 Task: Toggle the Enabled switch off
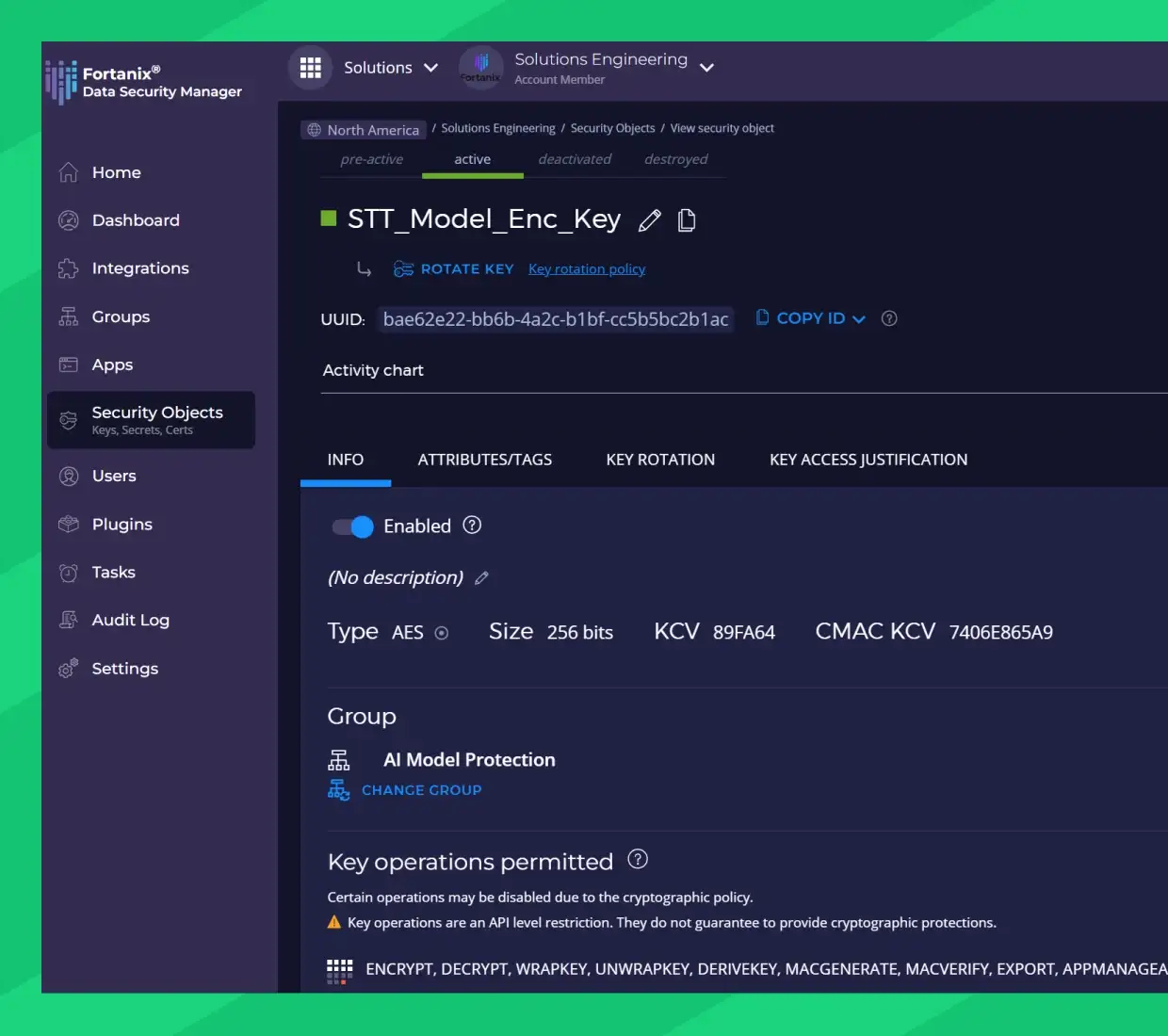coord(353,526)
